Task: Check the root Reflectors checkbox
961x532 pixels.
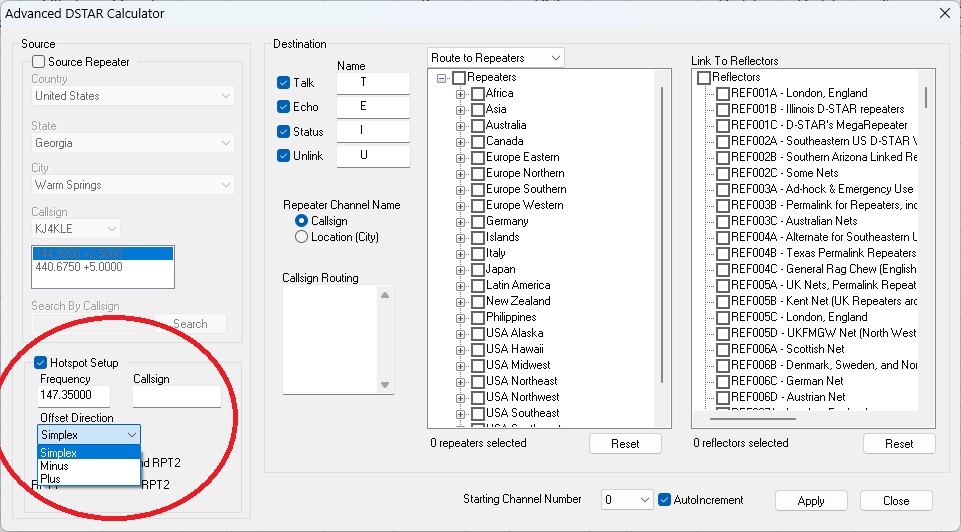Action: tap(704, 78)
